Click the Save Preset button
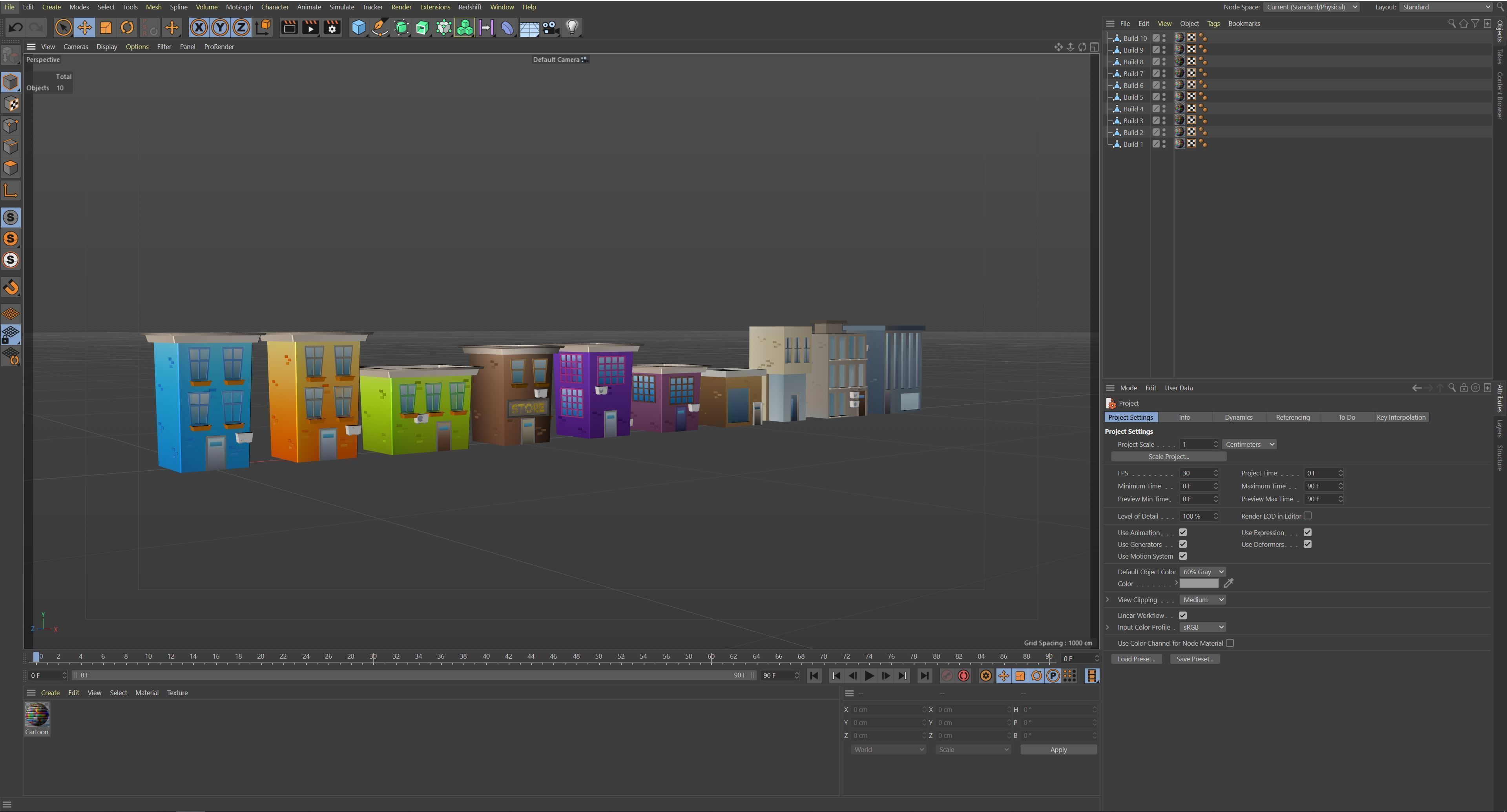Screen dimensions: 1507x812 (x=1195, y=659)
